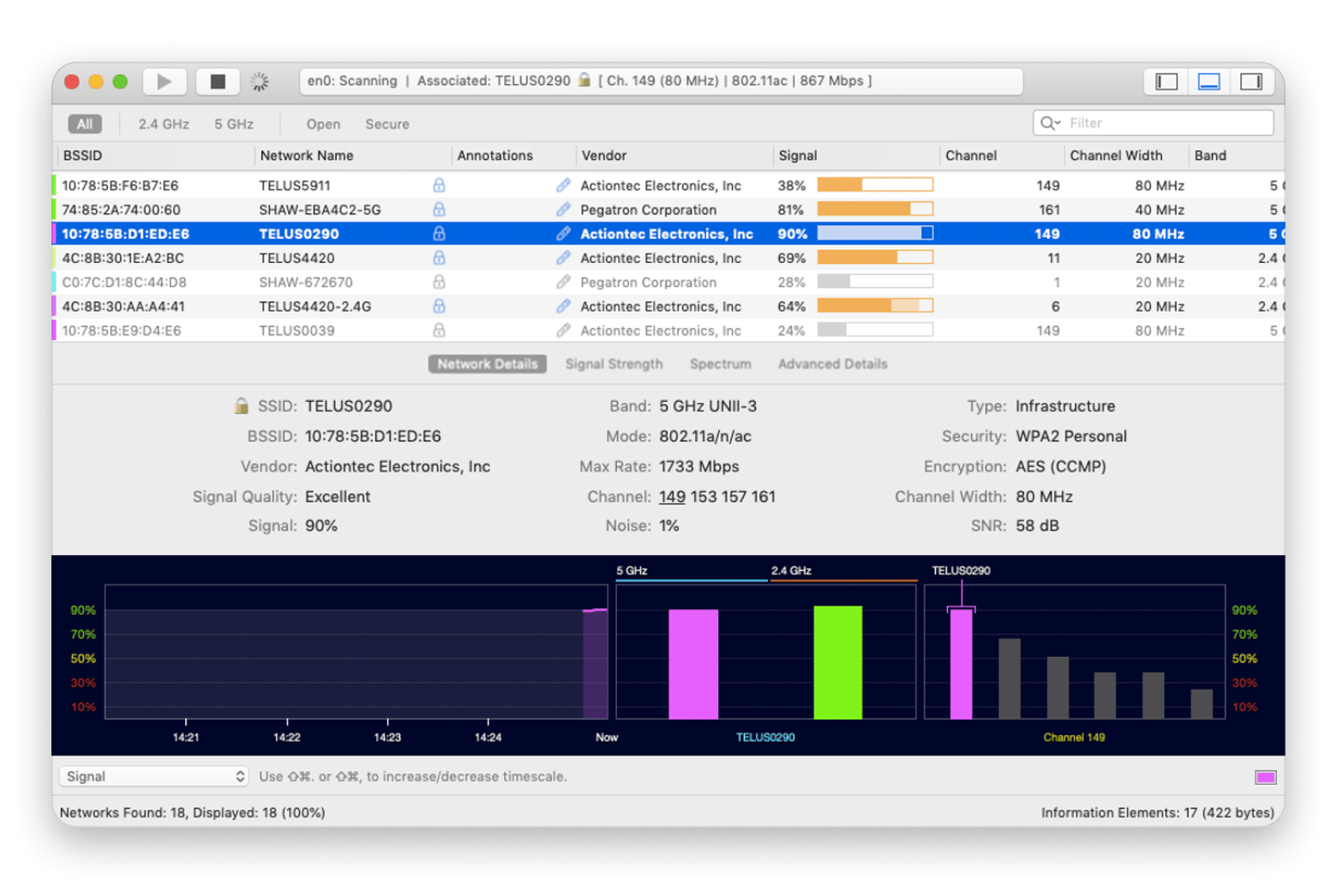Toggle the left sidebar panel icon

tap(1166, 81)
